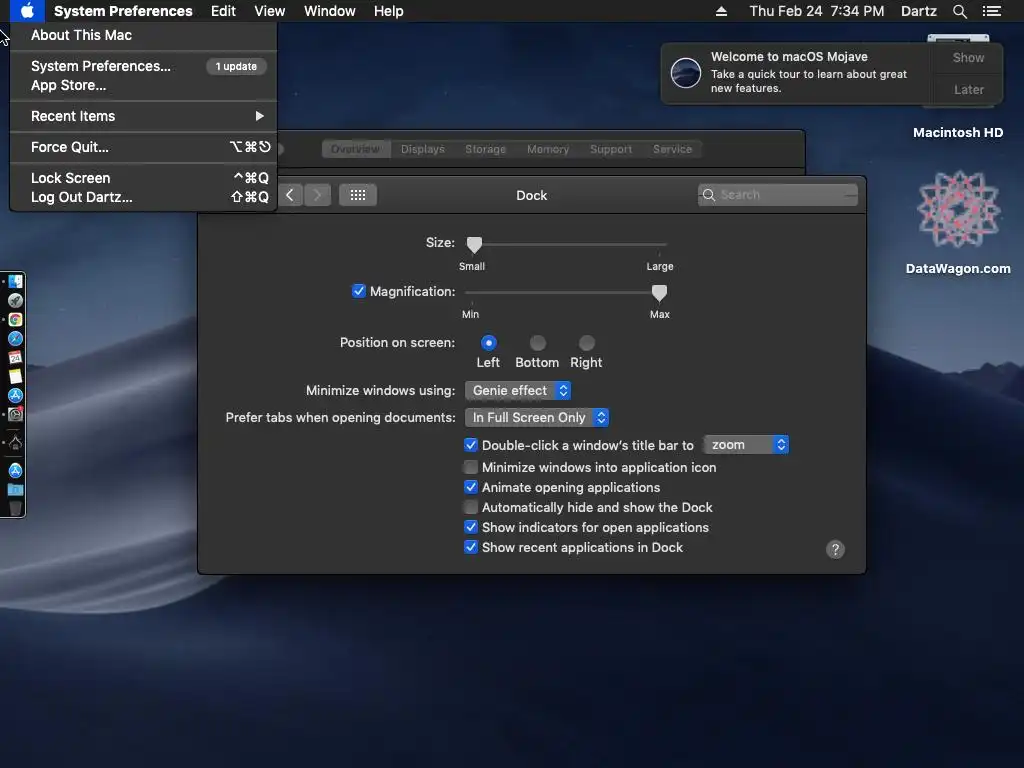Show all preferences grid icon
This screenshot has width=1024, height=768.
[x=357, y=195]
